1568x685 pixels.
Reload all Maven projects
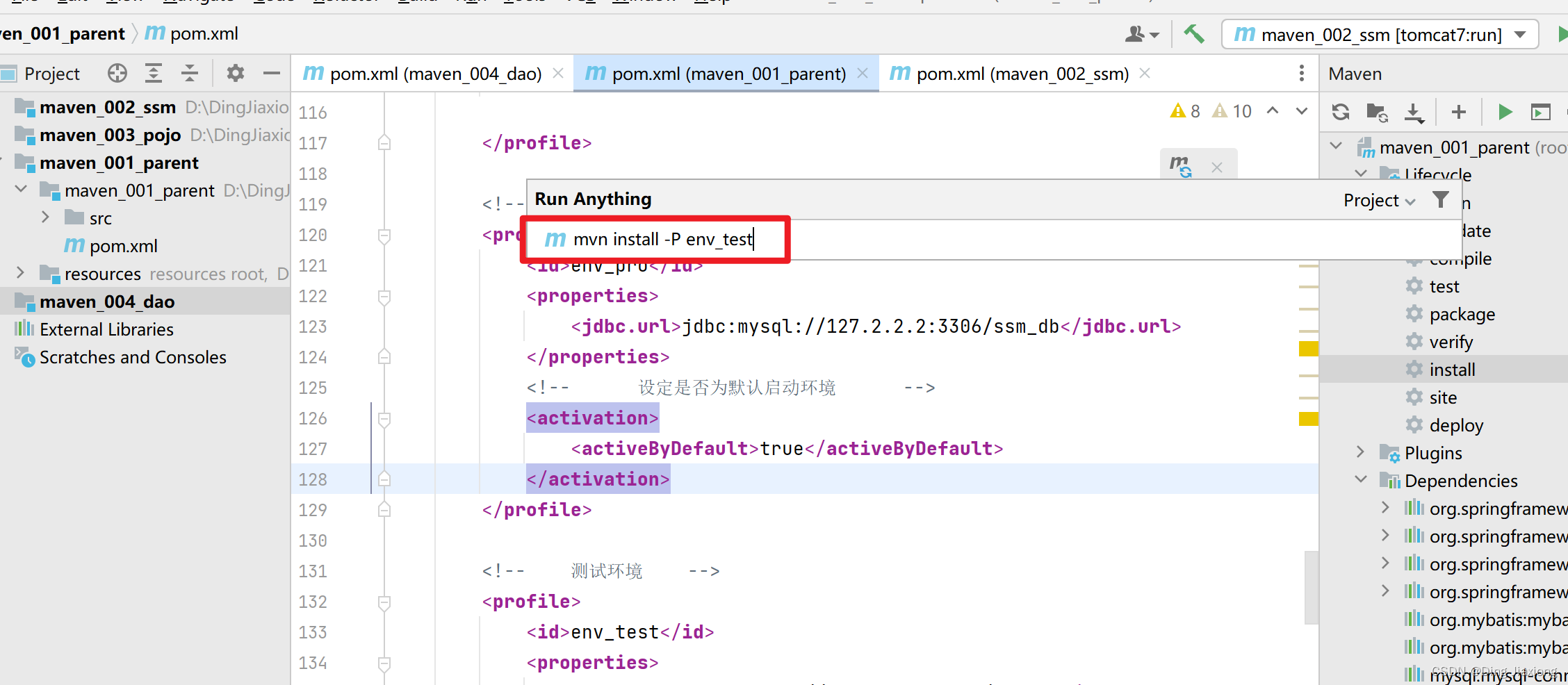pos(1341,111)
